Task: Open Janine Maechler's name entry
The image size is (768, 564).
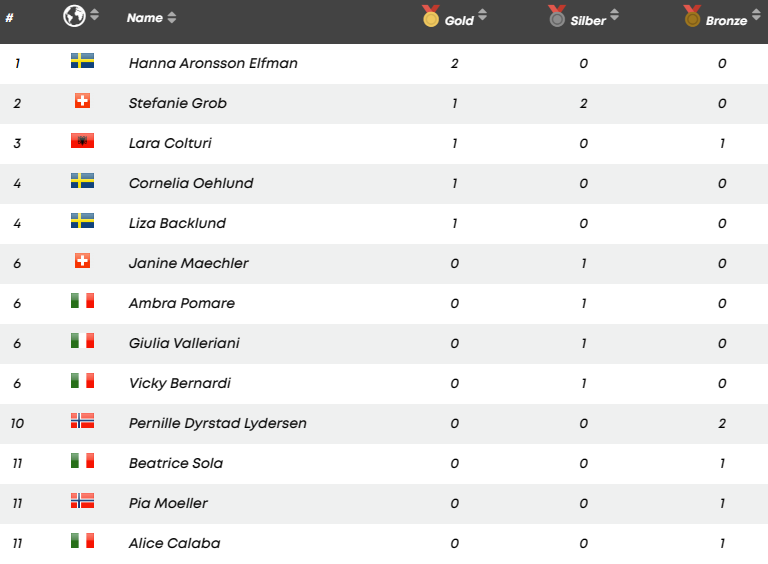Action: [189, 263]
